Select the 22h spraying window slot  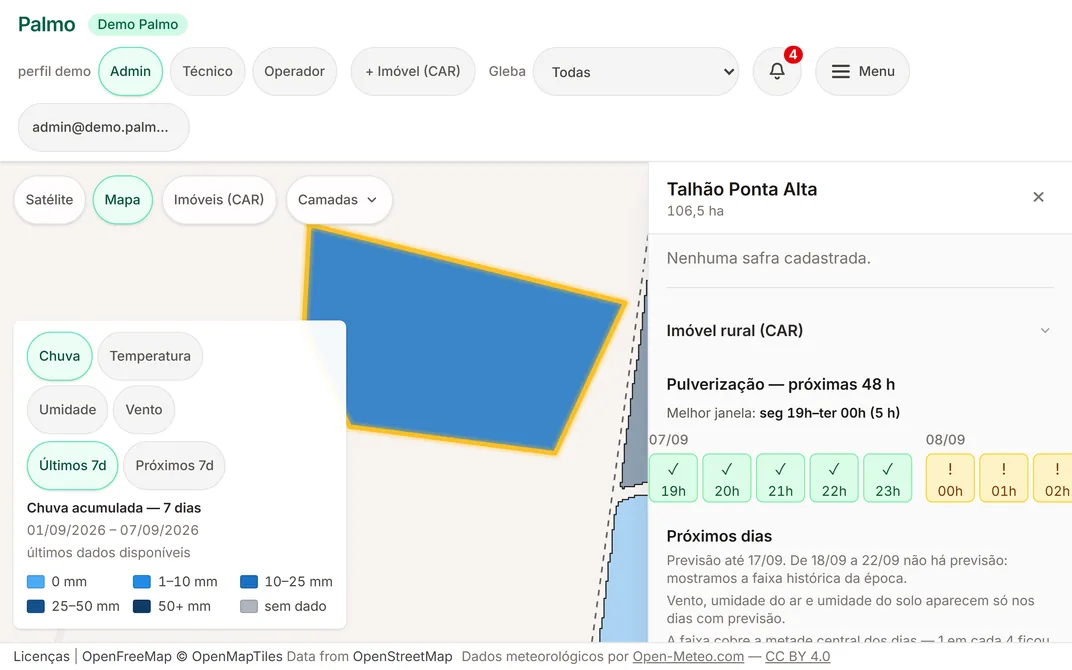[834, 478]
